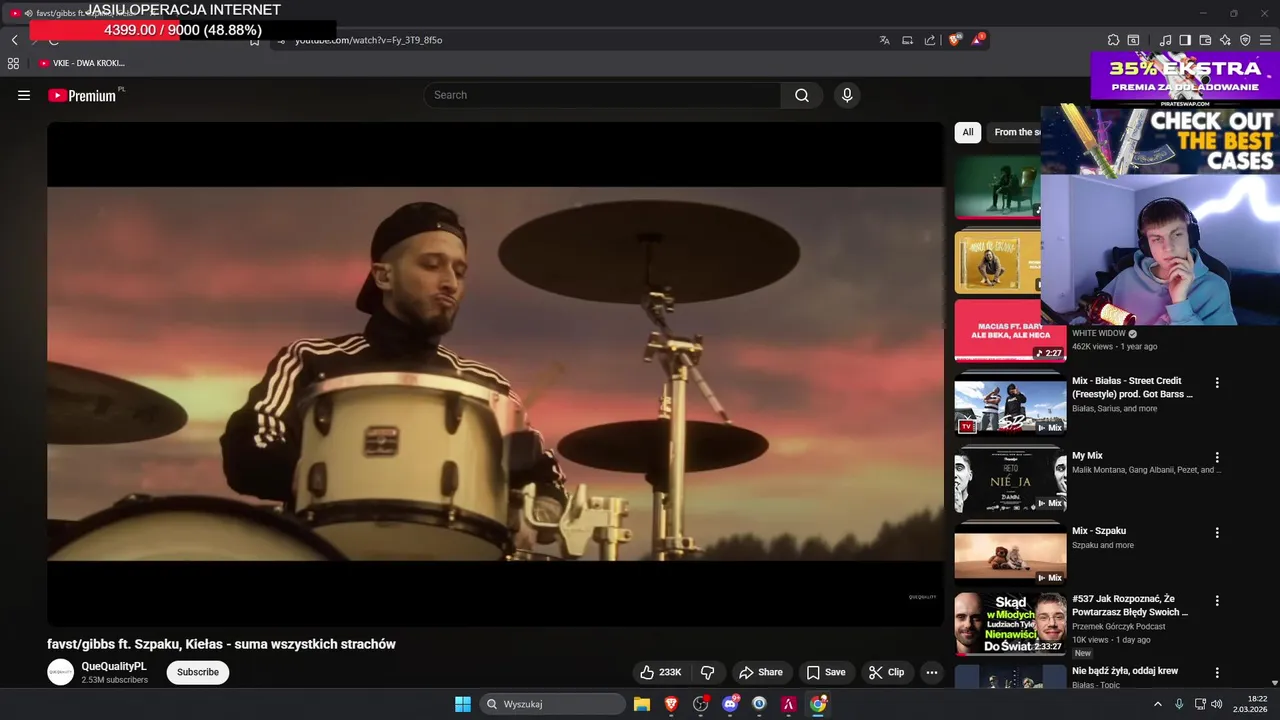Click the video player to pause playback
This screenshot has height=720, width=1280.
495,374
